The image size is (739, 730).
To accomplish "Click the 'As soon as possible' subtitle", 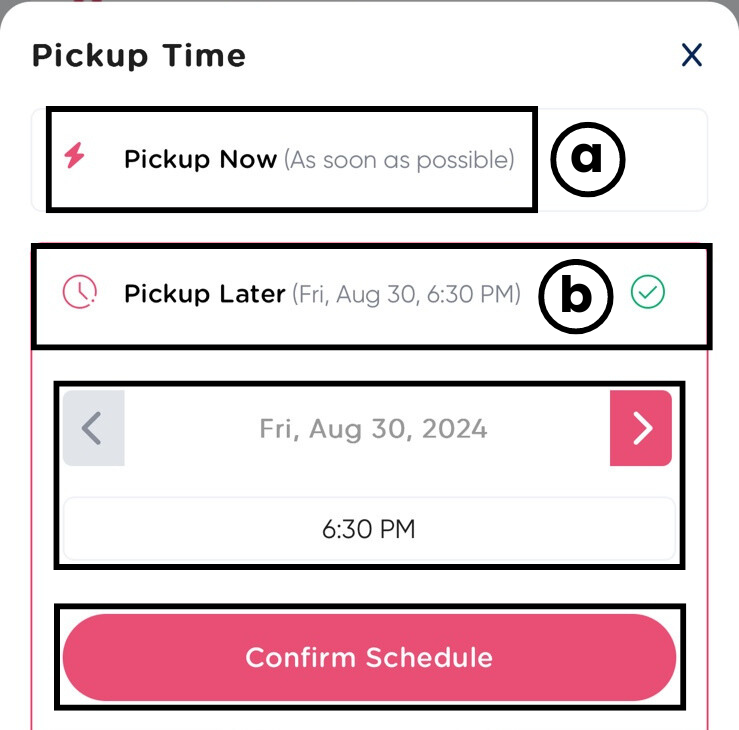I will pyautogui.click(x=400, y=159).
